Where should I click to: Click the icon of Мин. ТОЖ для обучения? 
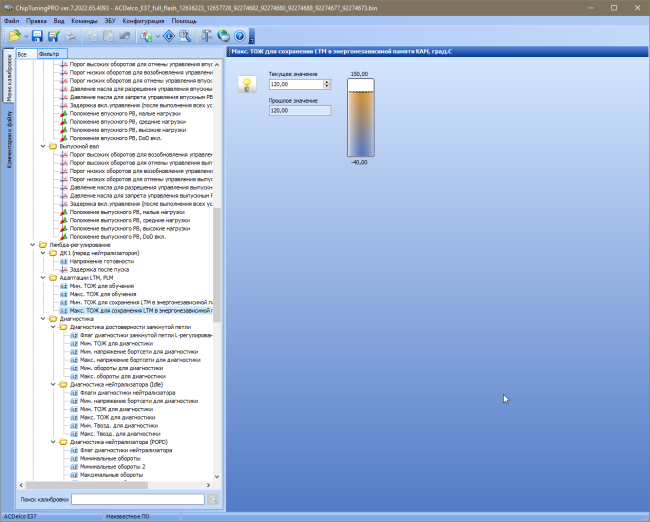(x=63, y=286)
